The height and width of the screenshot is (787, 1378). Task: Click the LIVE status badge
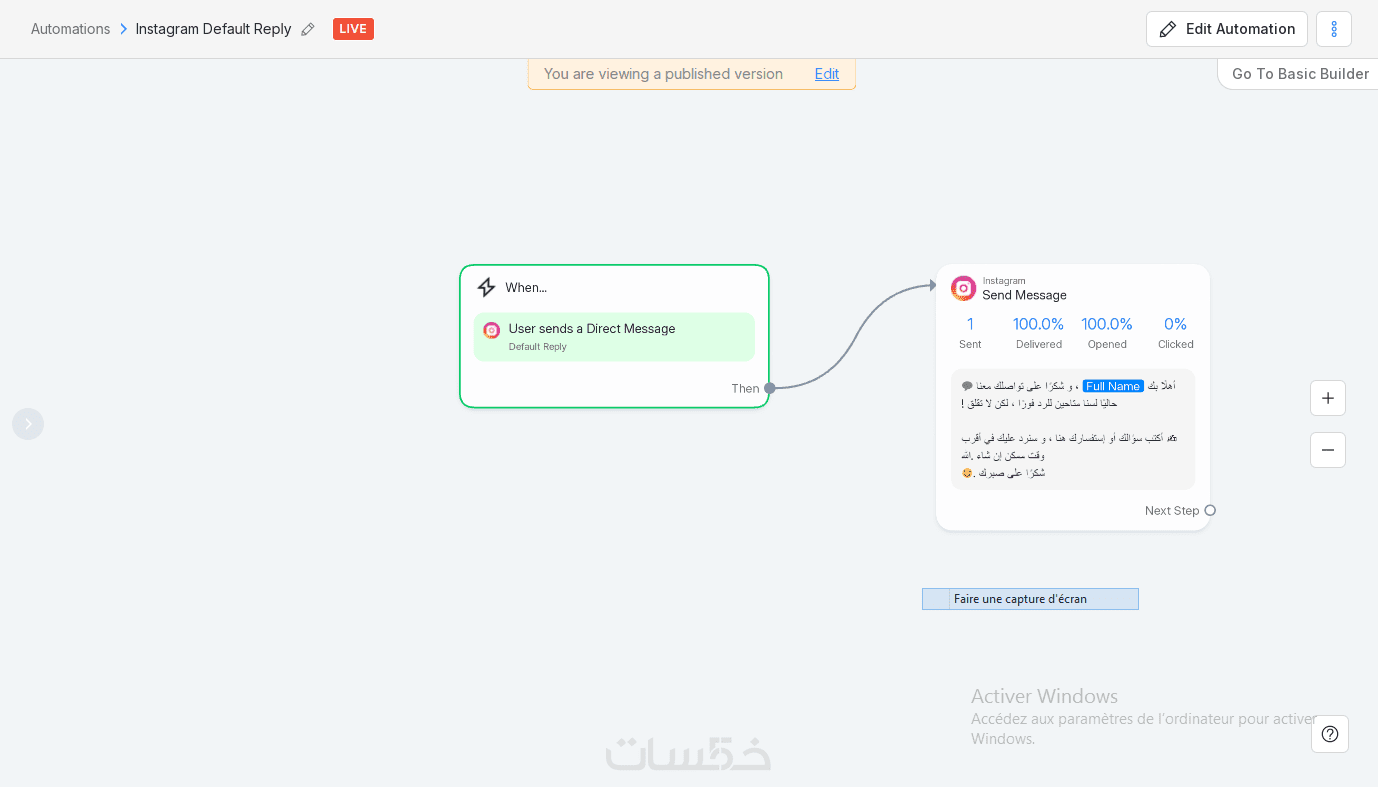(353, 29)
